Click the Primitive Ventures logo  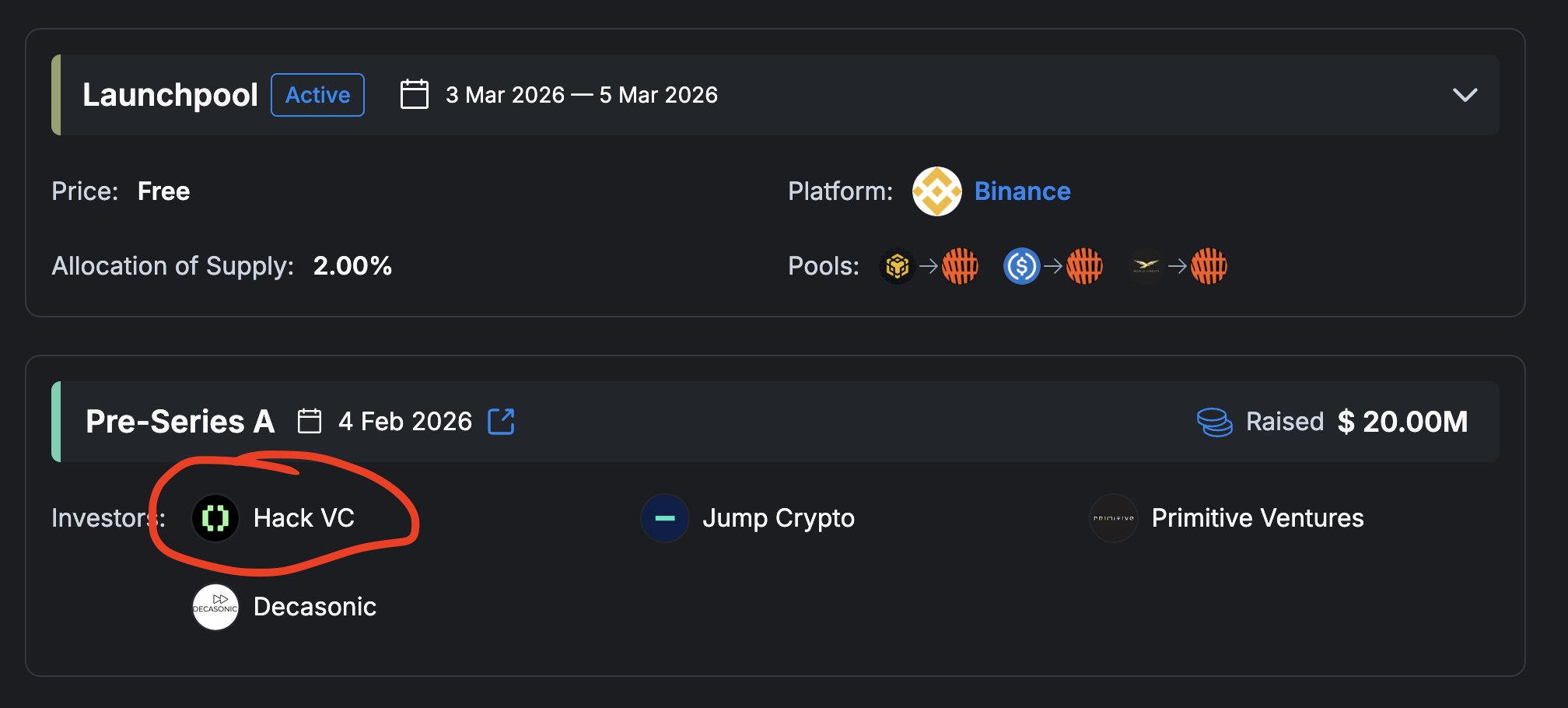[1114, 518]
